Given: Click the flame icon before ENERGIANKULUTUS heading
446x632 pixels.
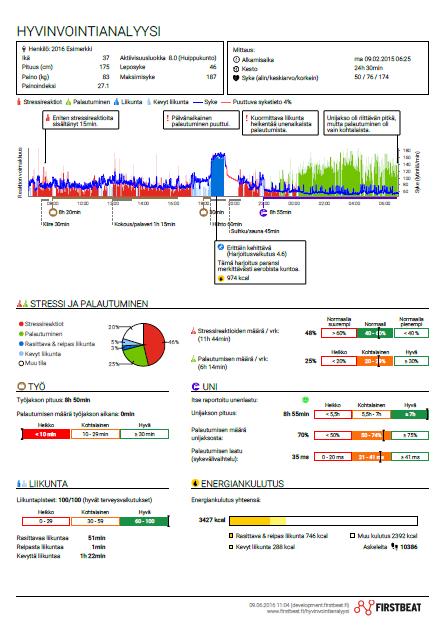Looking at the screenshot, I should [195, 483].
